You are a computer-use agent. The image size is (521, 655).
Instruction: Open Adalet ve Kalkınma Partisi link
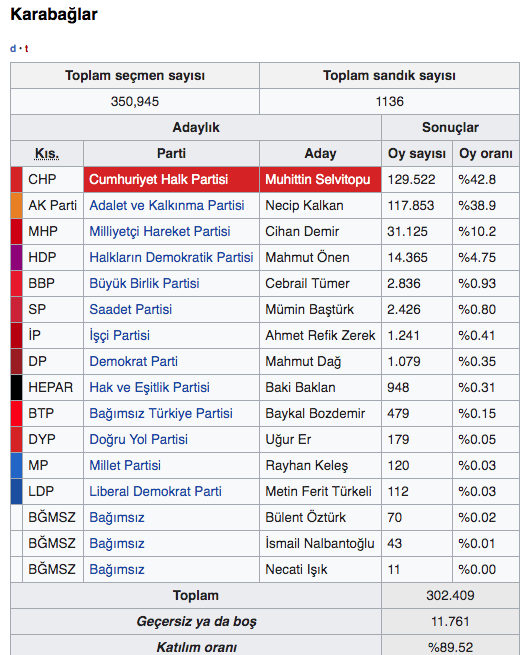pyautogui.click(x=167, y=206)
